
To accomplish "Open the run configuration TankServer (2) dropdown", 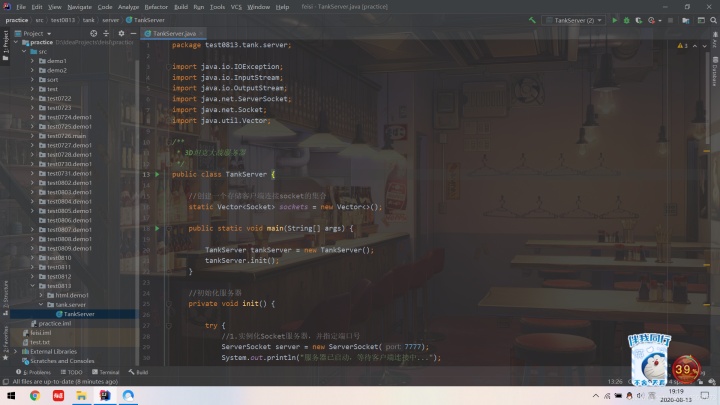I will point(574,20).
